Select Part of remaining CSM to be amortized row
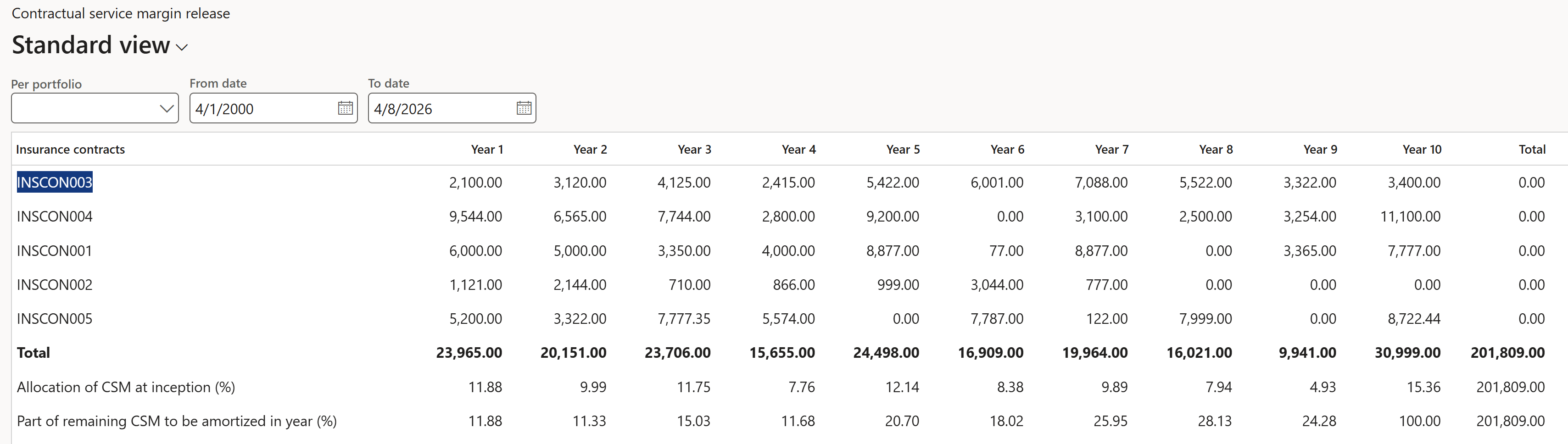The width and height of the screenshot is (1568, 444). [177, 421]
